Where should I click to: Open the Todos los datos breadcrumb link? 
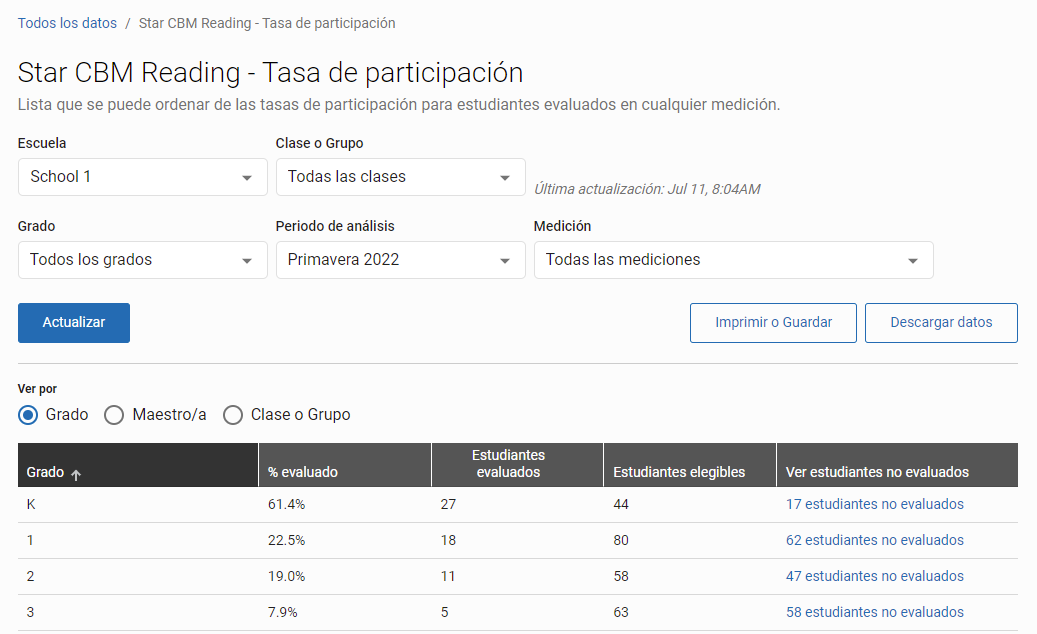(67, 23)
